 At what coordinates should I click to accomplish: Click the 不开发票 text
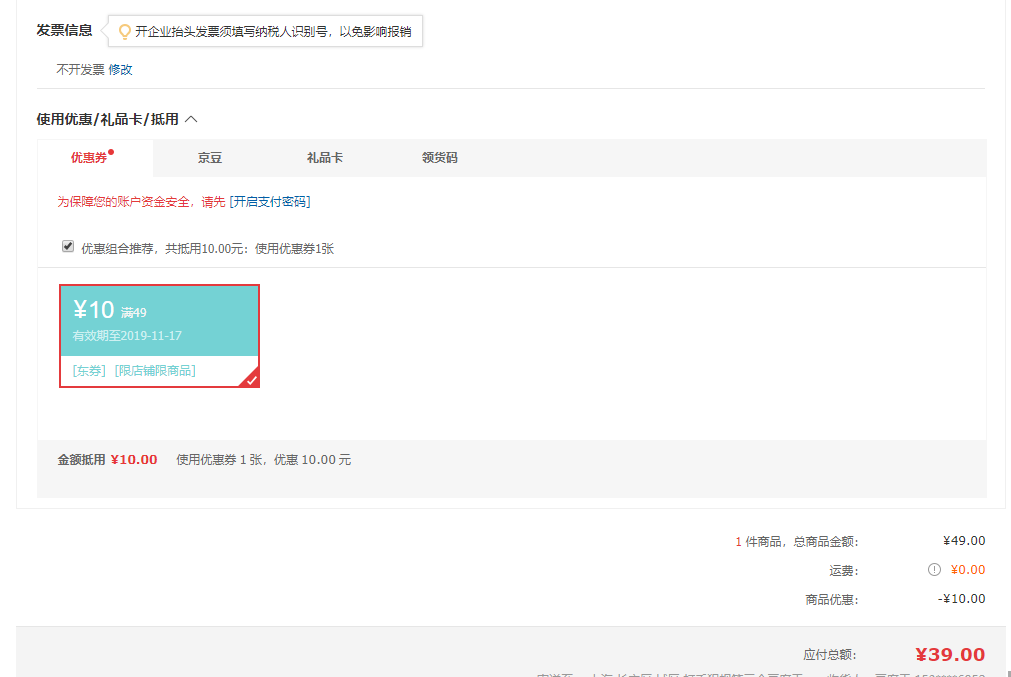click(80, 70)
